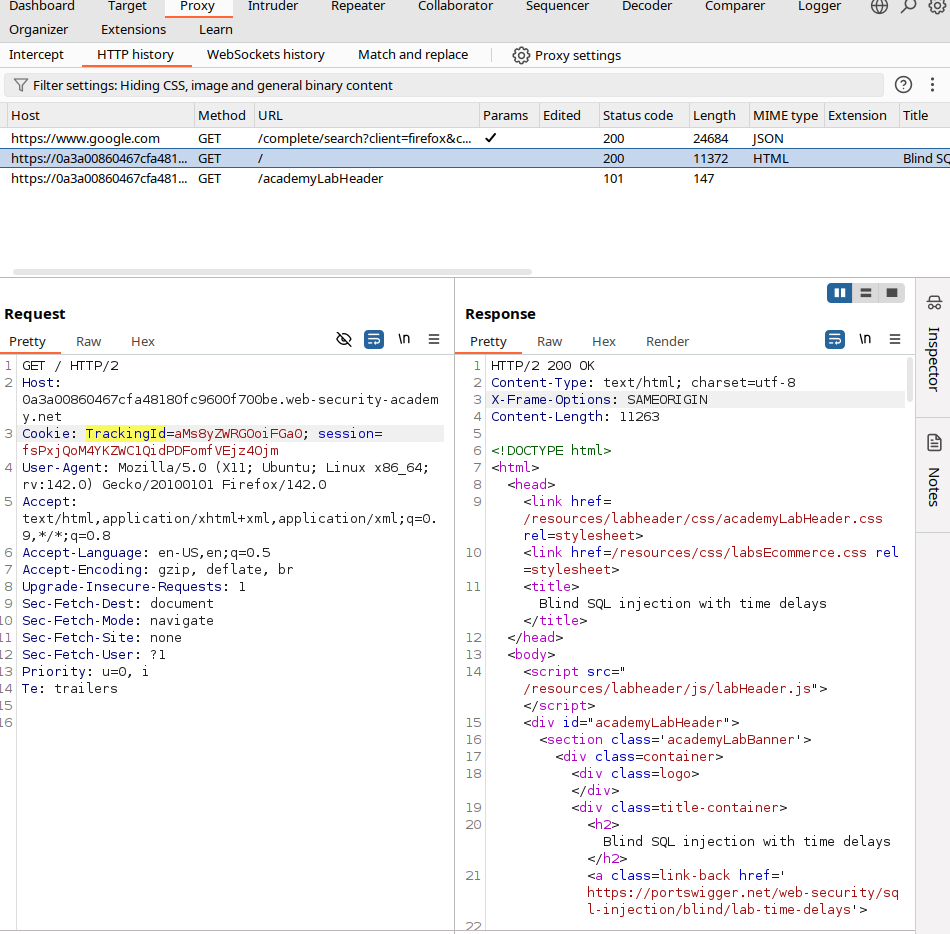This screenshot has height=934, width=950.
Task: Click the horizontal scrollbar under history table
Action: point(273,272)
